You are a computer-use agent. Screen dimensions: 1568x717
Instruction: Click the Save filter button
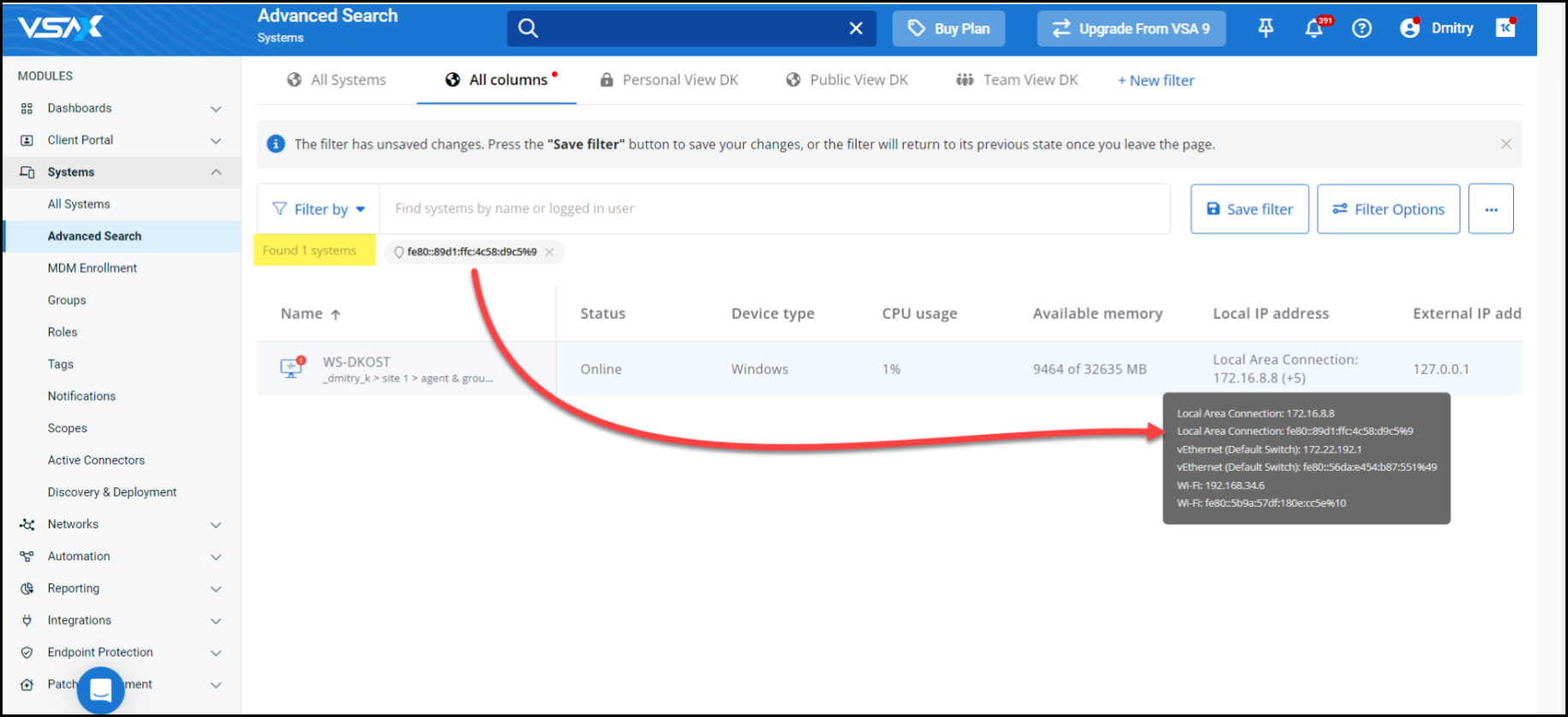[x=1250, y=209]
